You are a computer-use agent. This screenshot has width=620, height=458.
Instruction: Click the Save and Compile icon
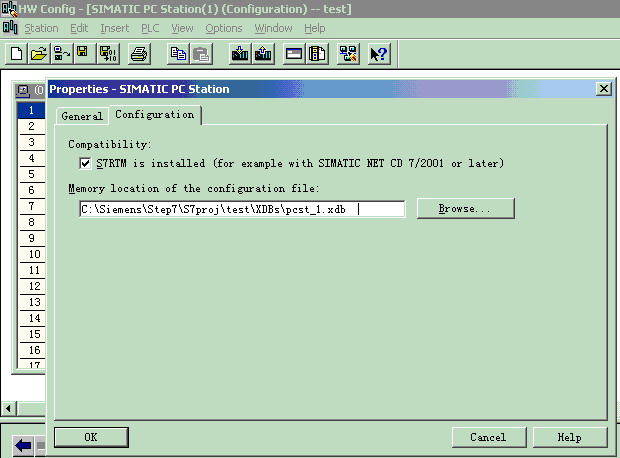[108, 53]
